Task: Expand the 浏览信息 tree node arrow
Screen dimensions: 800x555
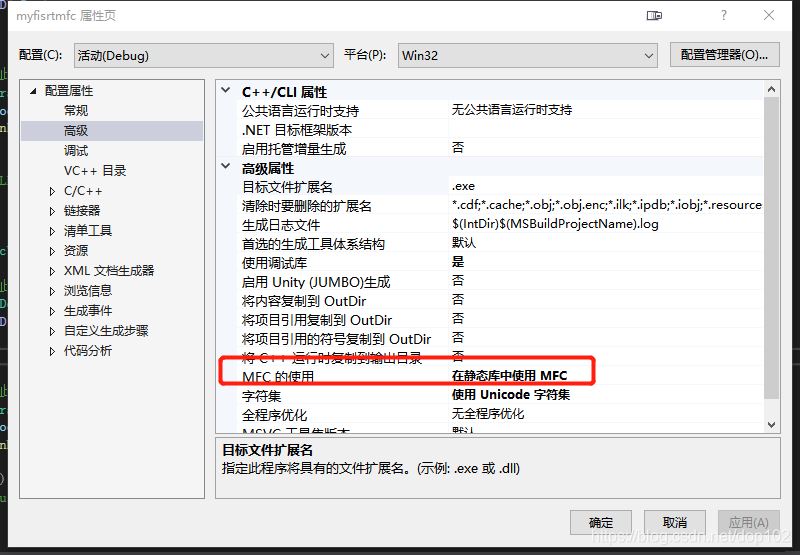Action: (x=52, y=291)
